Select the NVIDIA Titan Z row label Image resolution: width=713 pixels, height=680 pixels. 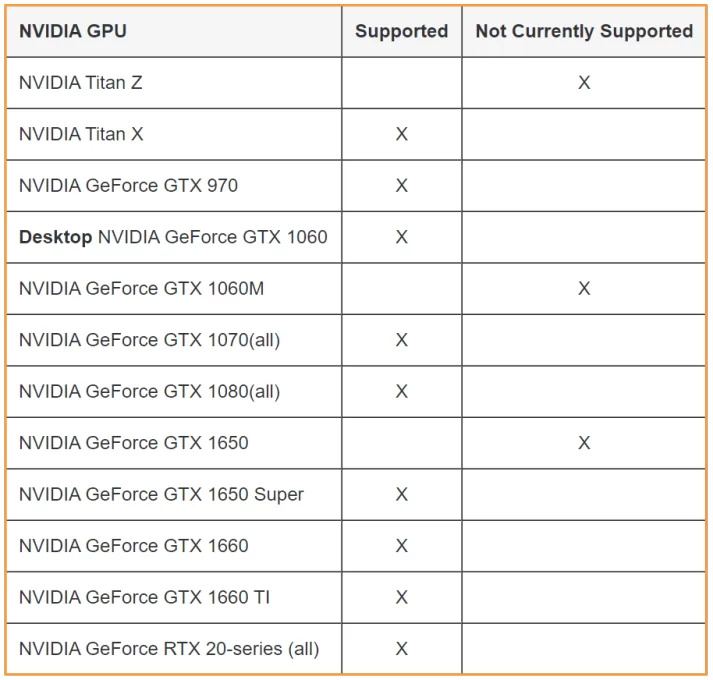(x=81, y=83)
